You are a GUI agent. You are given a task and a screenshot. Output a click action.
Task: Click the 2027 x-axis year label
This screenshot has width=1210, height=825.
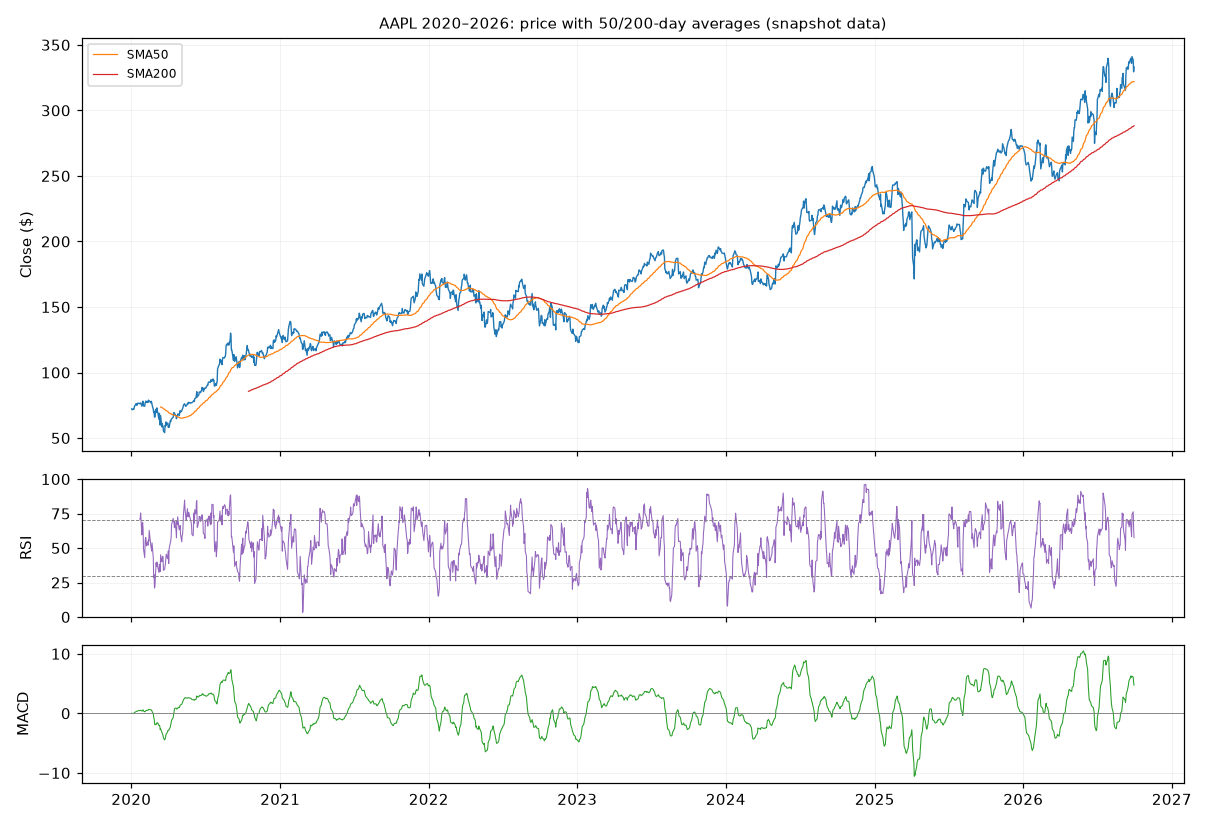pyautogui.click(x=1172, y=800)
